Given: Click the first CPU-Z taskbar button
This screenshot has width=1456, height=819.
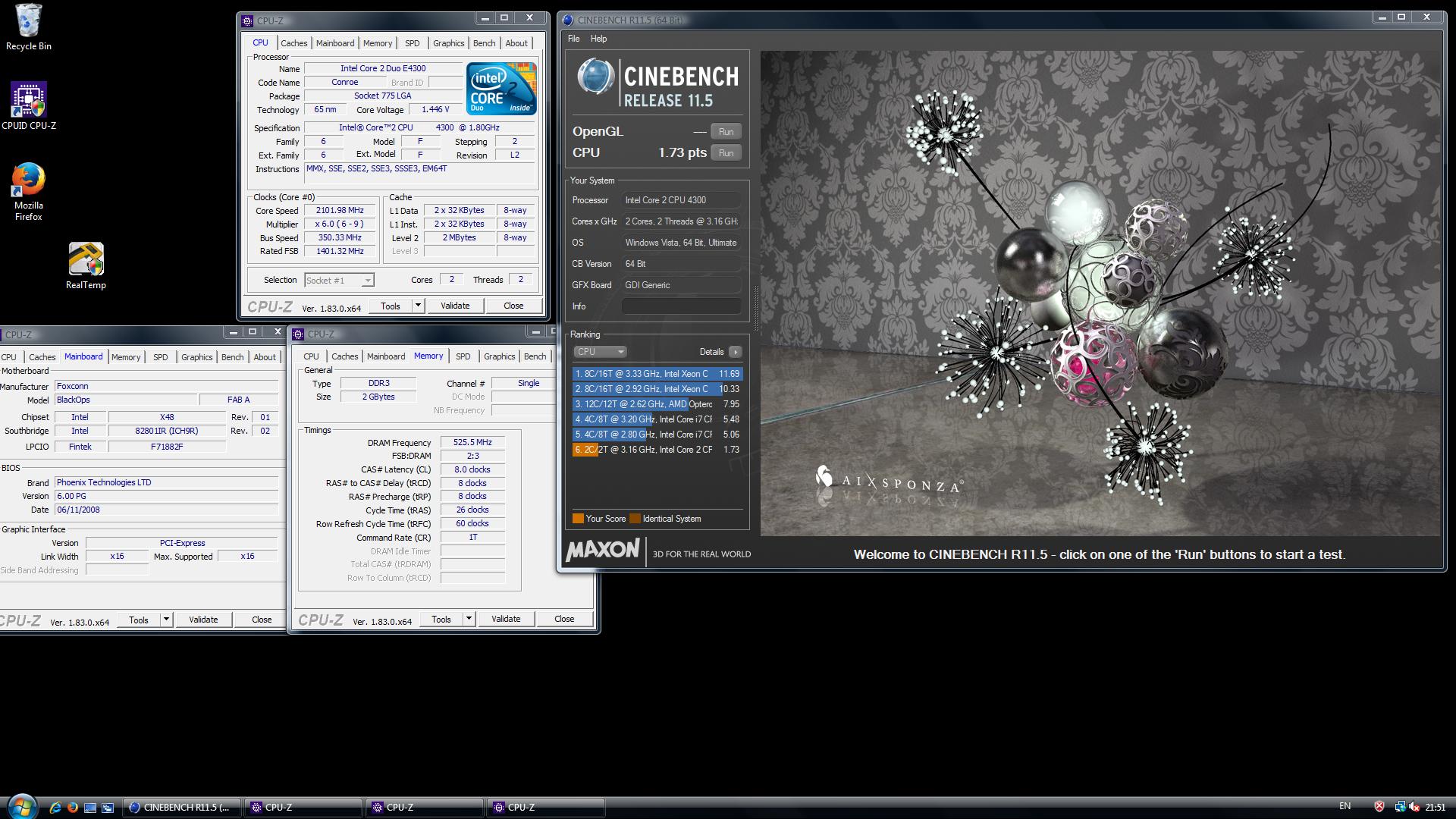Looking at the screenshot, I should coord(302,808).
